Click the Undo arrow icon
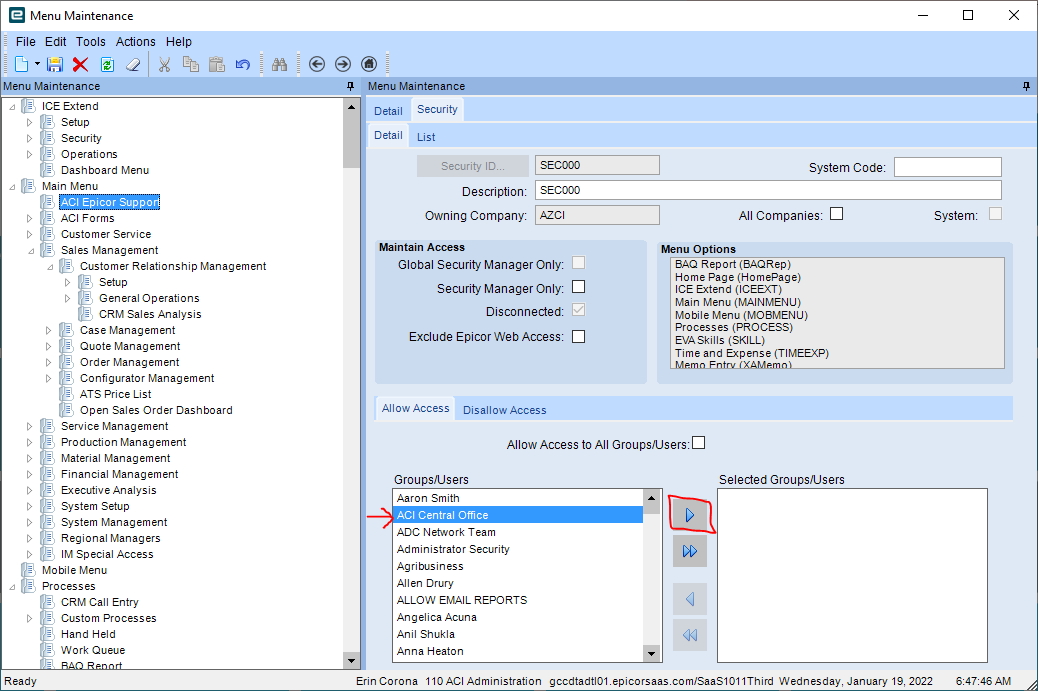Screen dimensions: 1038x691 (243, 64)
